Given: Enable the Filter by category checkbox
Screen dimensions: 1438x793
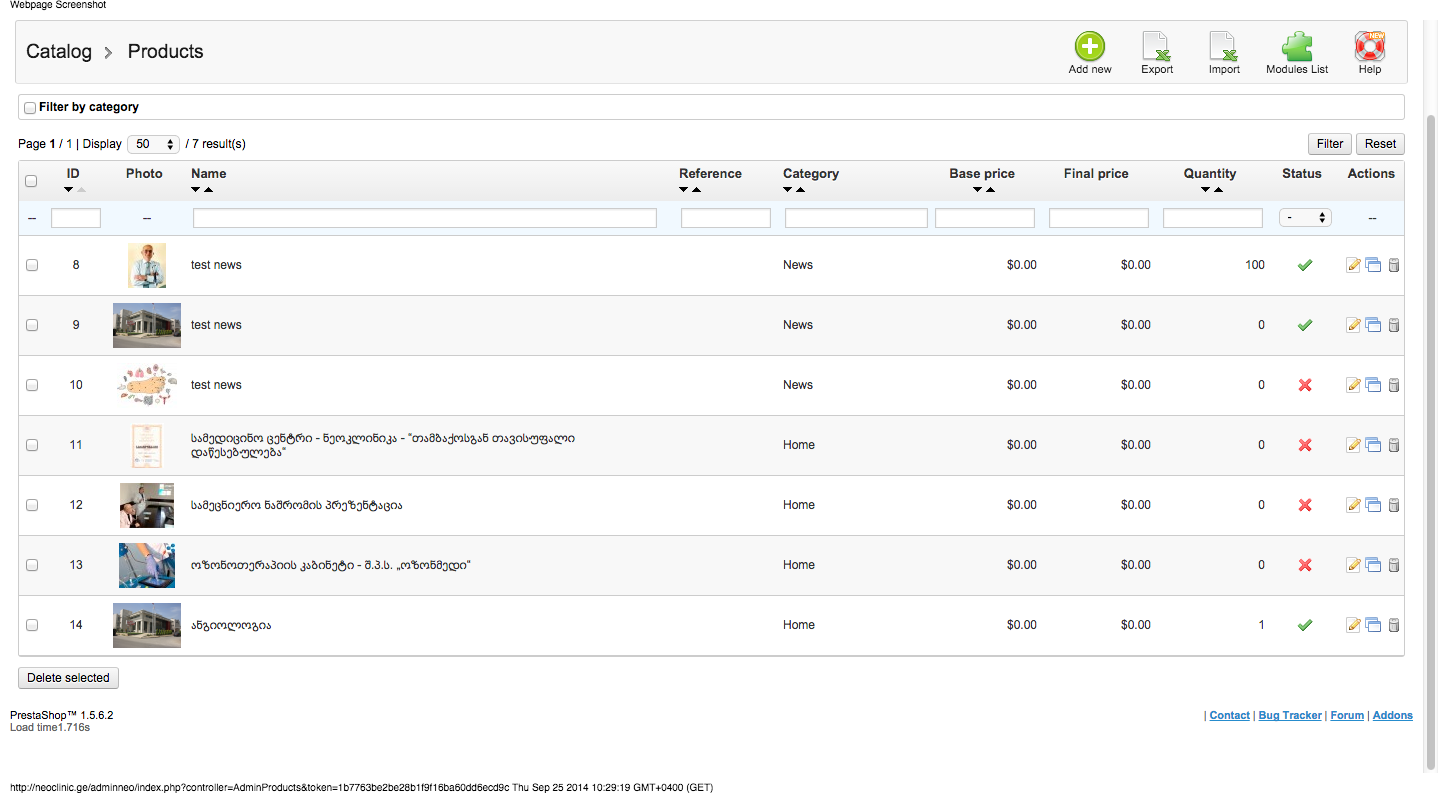Looking at the screenshot, I should [x=30, y=108].
